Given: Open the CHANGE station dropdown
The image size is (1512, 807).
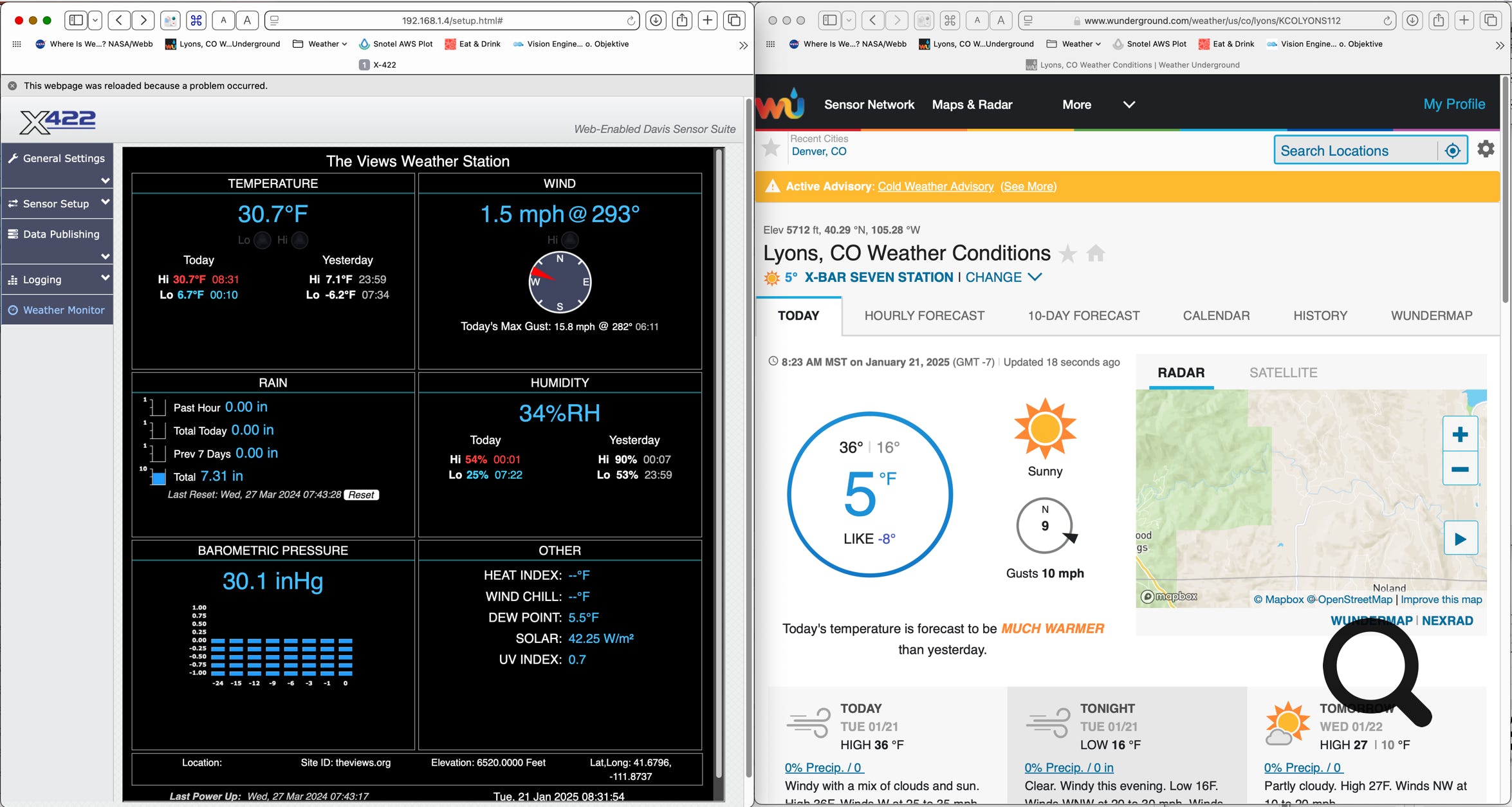Looking at the screenshot, I should pos(1003,277).
